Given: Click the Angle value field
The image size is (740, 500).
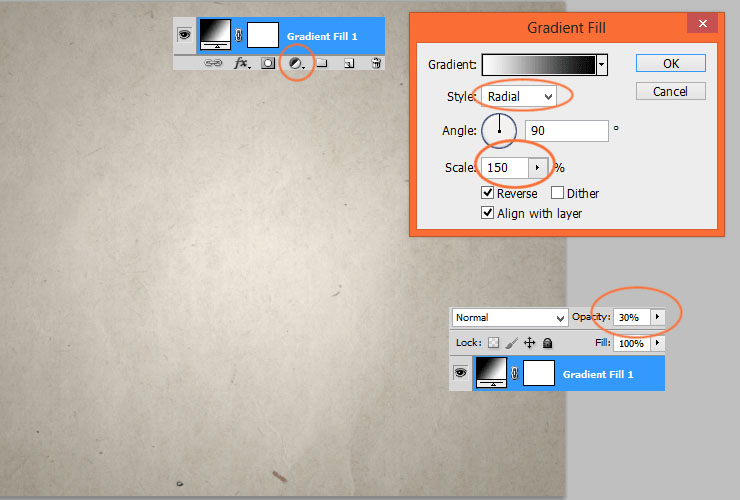Looking at the screenshot, I should coord(566,131).
